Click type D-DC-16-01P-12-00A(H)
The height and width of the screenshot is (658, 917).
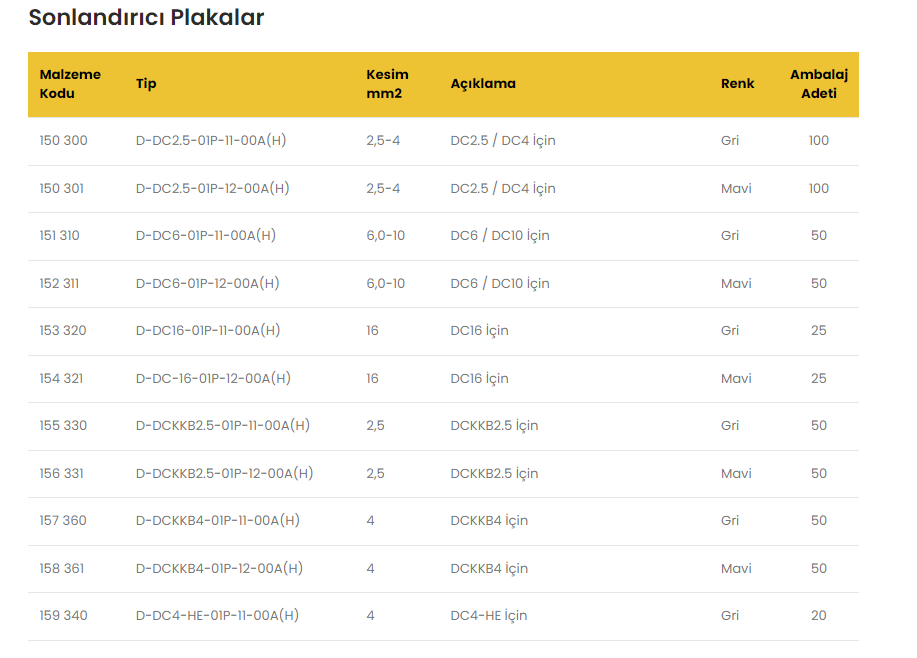(213, 379)
